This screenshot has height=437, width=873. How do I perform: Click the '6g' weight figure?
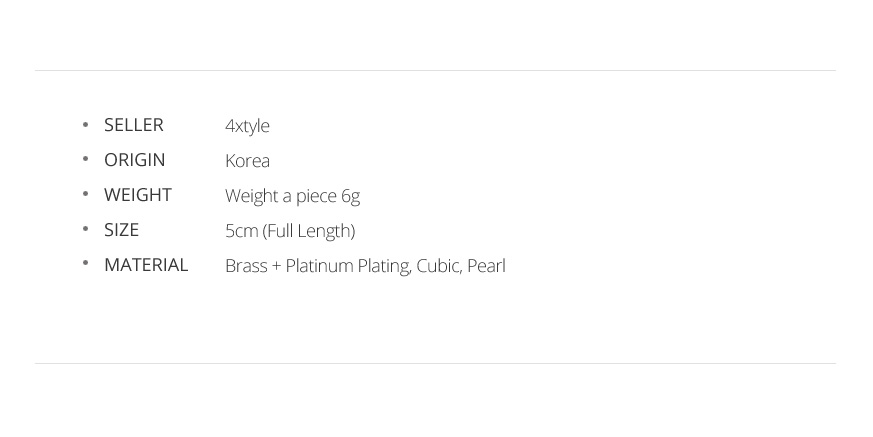[x=351, y=197]
